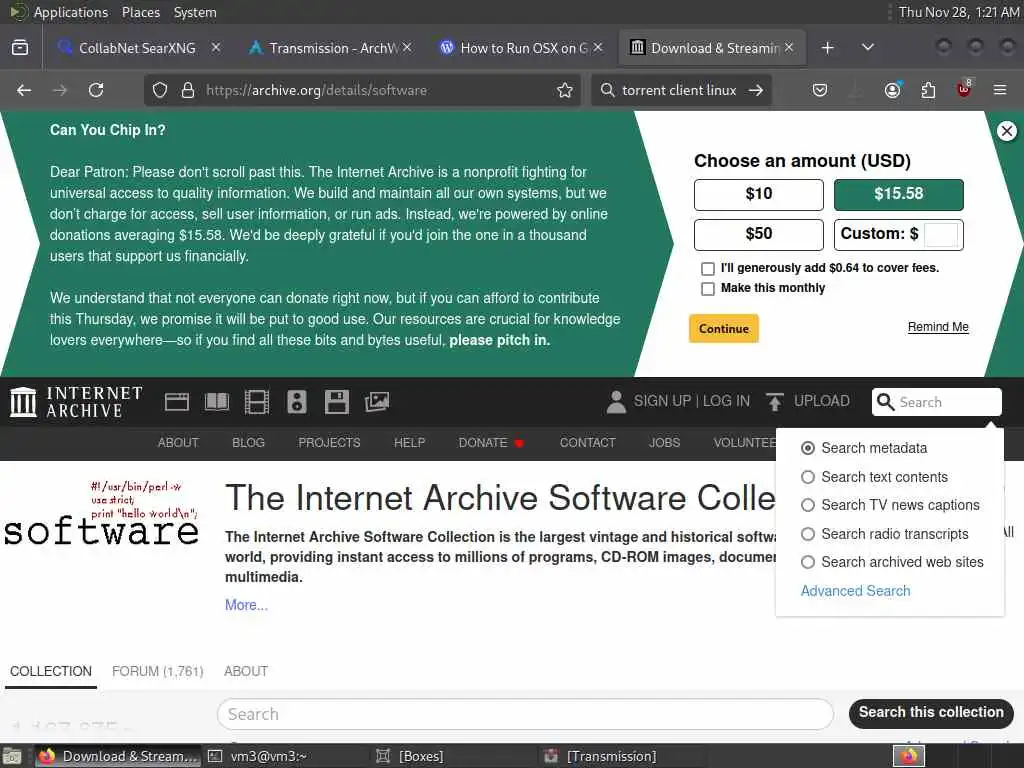Open the Advanced Search link

[855, 591]
